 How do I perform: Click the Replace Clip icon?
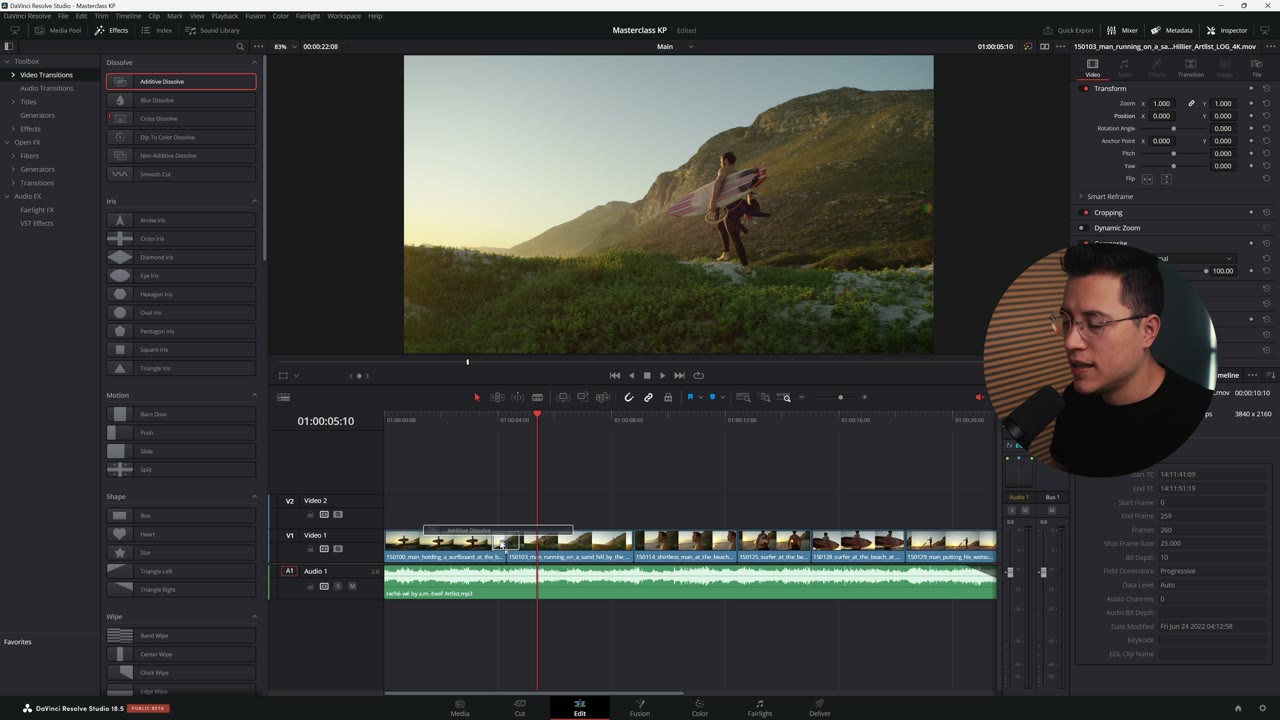tap(603, 397)
